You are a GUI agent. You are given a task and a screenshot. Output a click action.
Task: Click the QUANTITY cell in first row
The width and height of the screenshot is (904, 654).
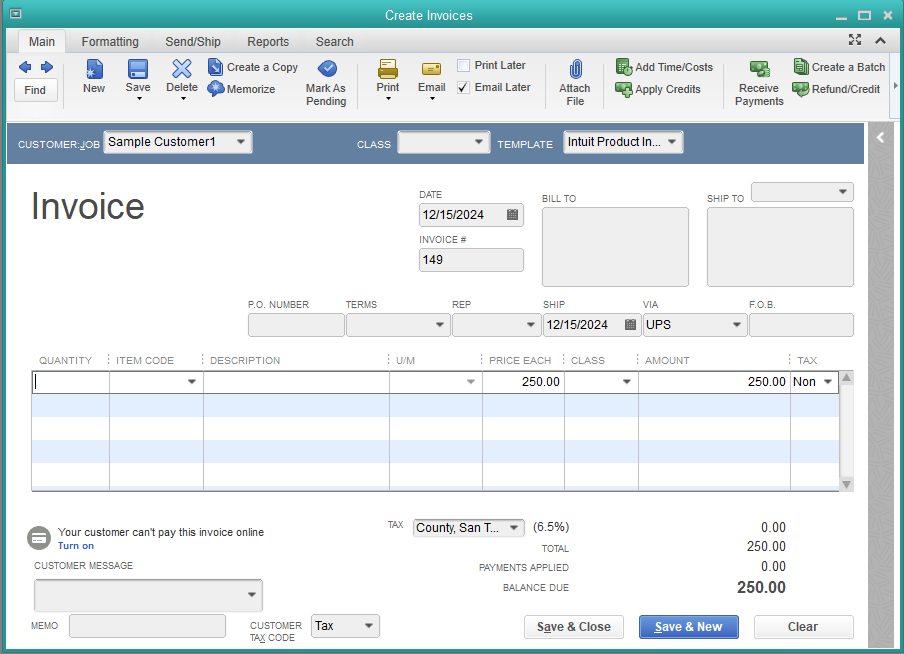tap(71, 382)
